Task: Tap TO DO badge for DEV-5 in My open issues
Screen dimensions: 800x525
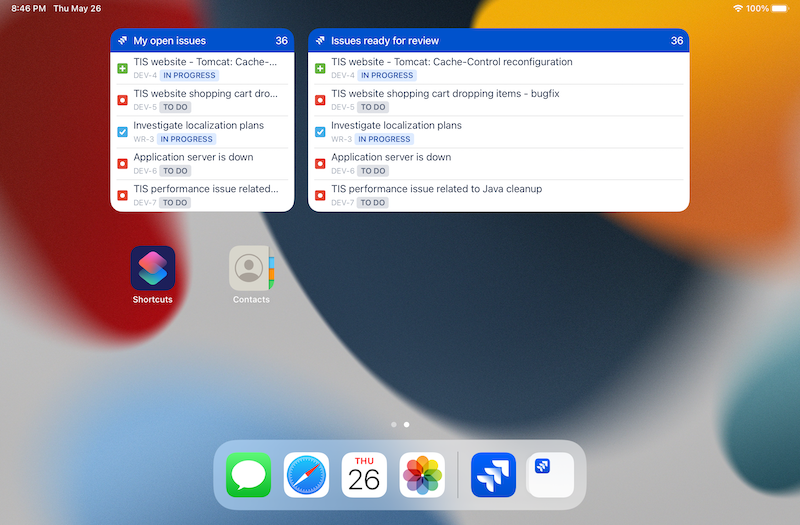Action: [175, 107]
